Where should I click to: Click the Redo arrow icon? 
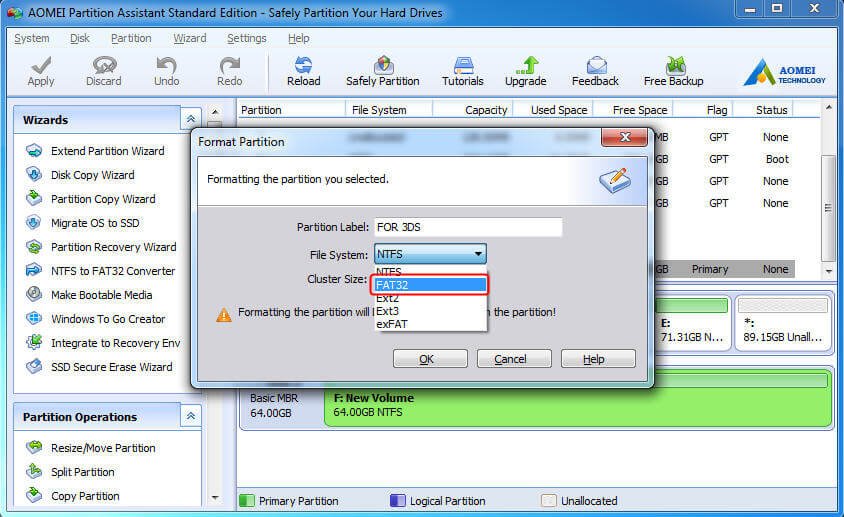point(230,66)
